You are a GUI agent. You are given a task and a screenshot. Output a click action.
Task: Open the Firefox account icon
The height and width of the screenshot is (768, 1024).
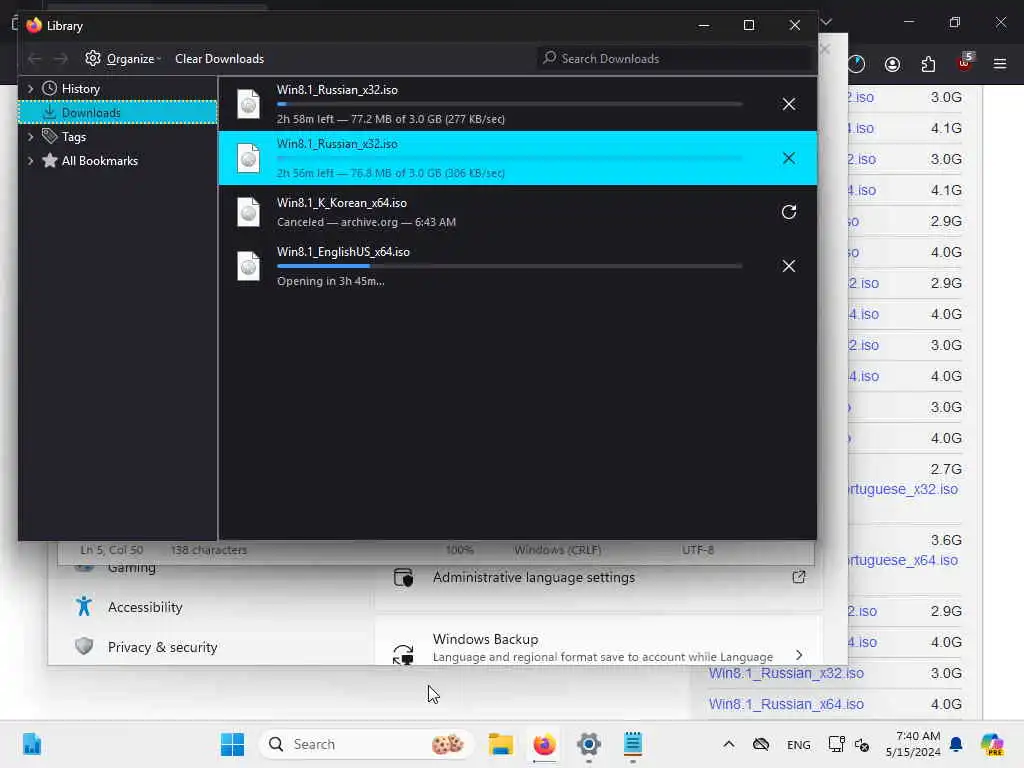tap(892, 64)
